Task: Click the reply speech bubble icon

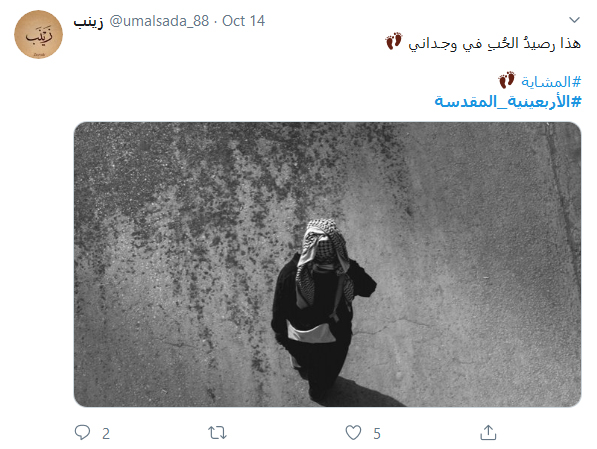Action: pos(82,433)
